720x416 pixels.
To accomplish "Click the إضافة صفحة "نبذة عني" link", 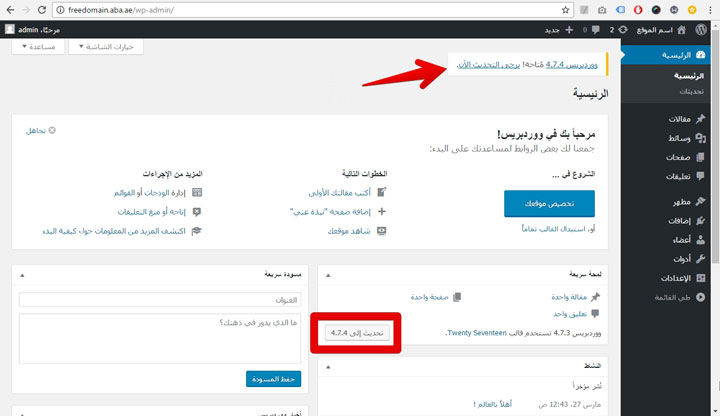I will 330,212.
